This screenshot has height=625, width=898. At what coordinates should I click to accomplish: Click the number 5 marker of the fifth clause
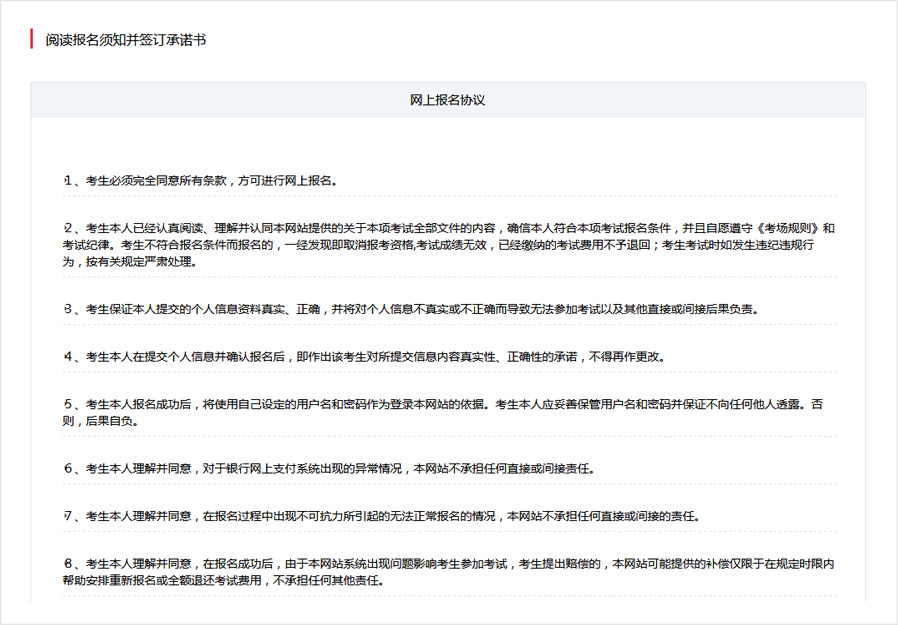coord(68,405)
